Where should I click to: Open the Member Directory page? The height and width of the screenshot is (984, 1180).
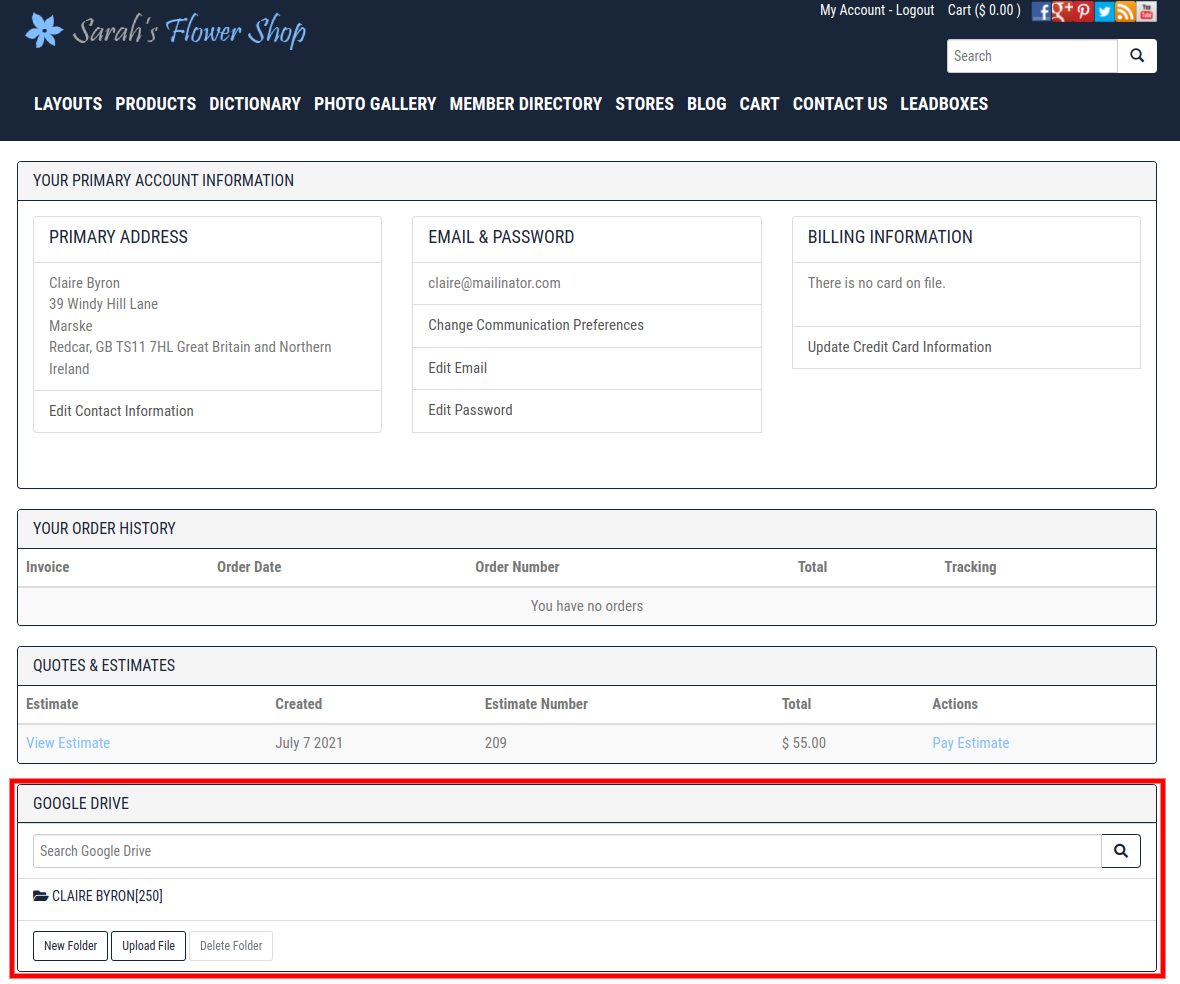(x=526, y=104)
